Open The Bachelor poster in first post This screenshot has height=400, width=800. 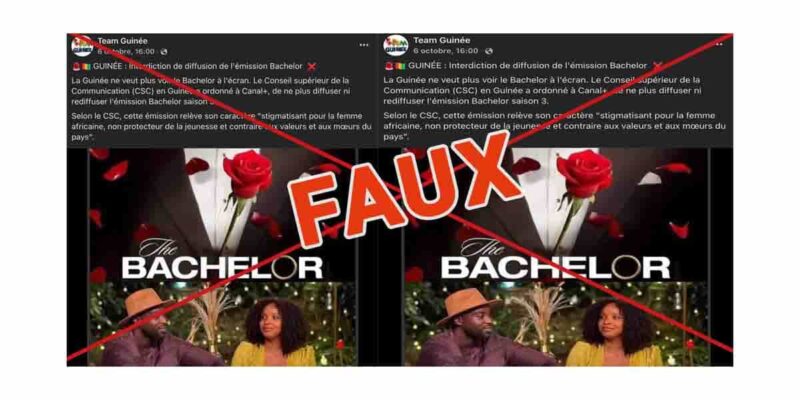coord(222,257)
